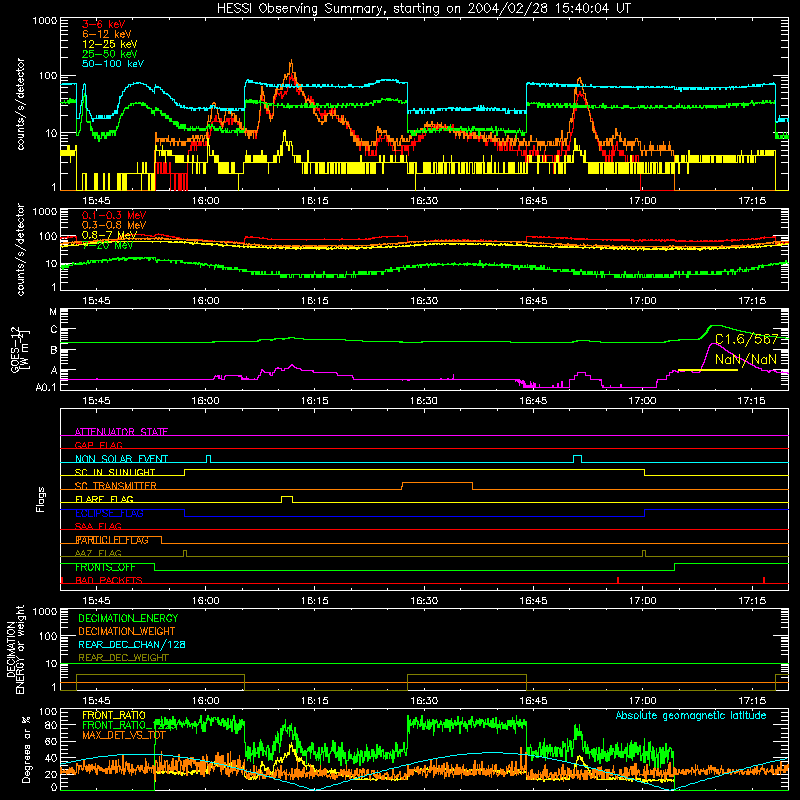Click the Absolute geomagnetic latitude label
This screenshot has width=800, height=800.
(x=691, y=715)
